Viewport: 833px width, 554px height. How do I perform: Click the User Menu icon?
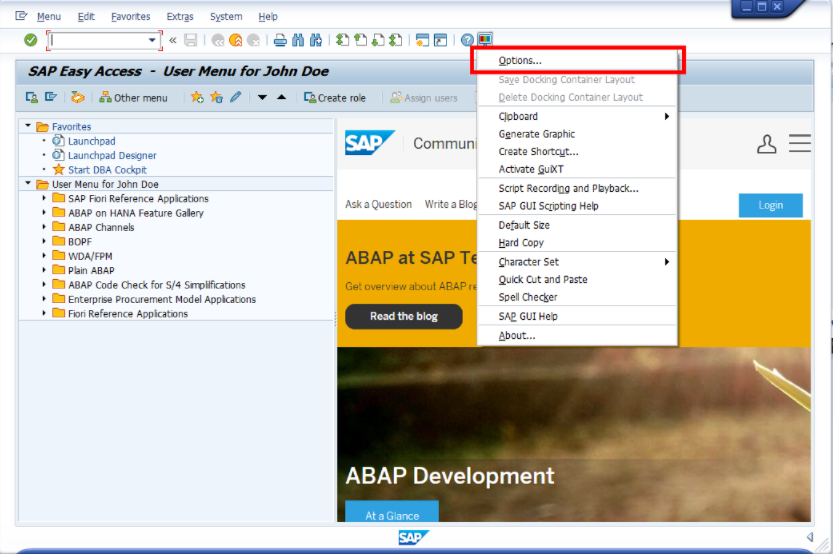(x=31, y=97)
